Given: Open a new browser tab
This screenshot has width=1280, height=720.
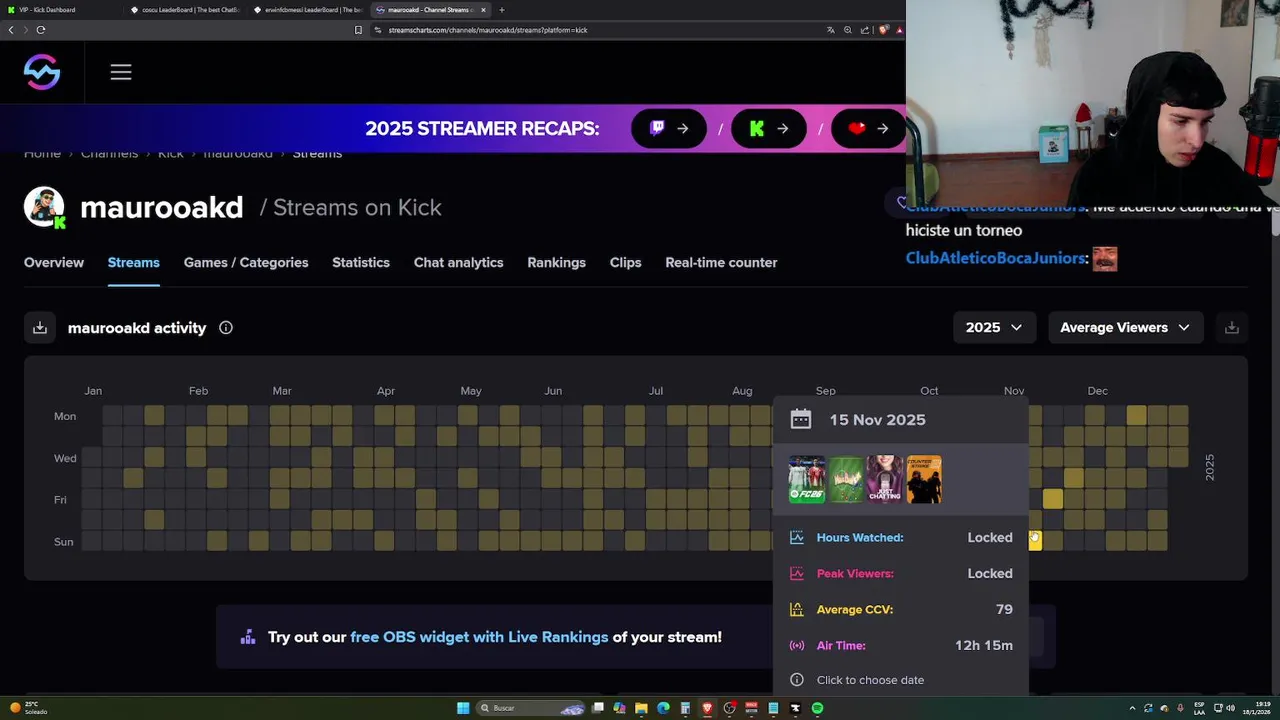Looking at the screenshot, I should [x=502, y=10].
